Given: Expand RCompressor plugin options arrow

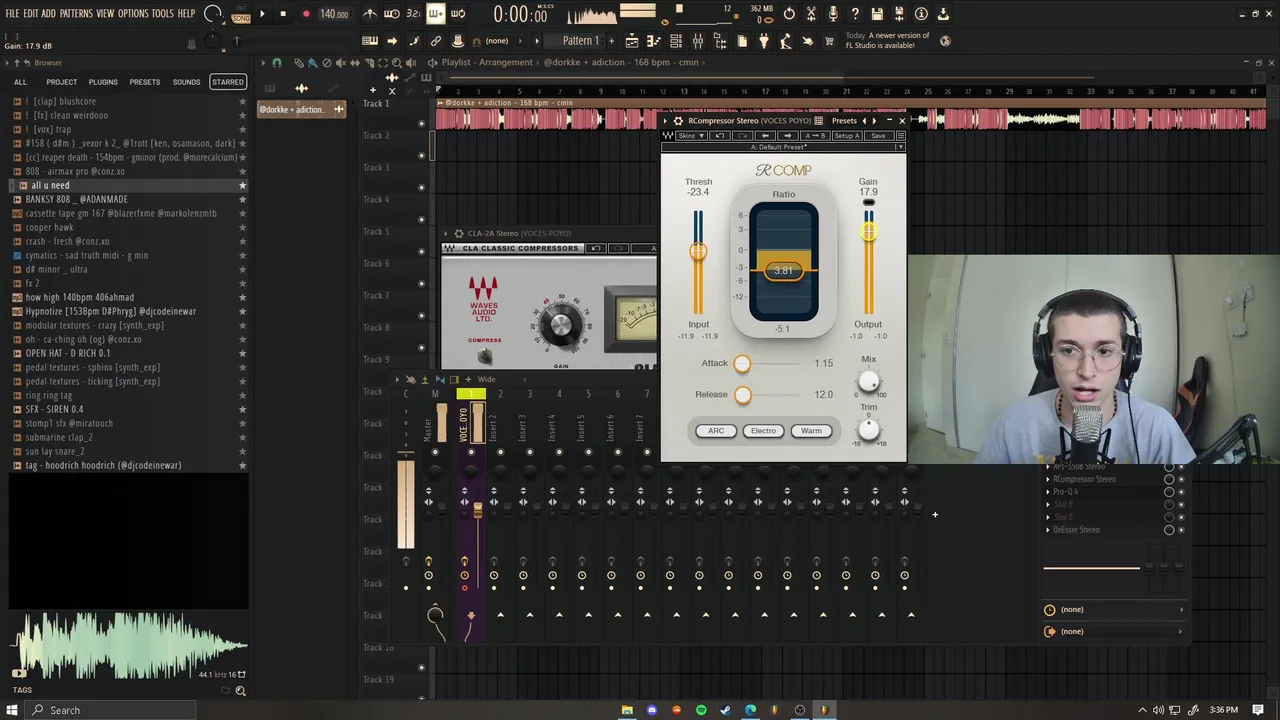Looking at the screenshot, I should pyautogui.click(x=667, y=121).
